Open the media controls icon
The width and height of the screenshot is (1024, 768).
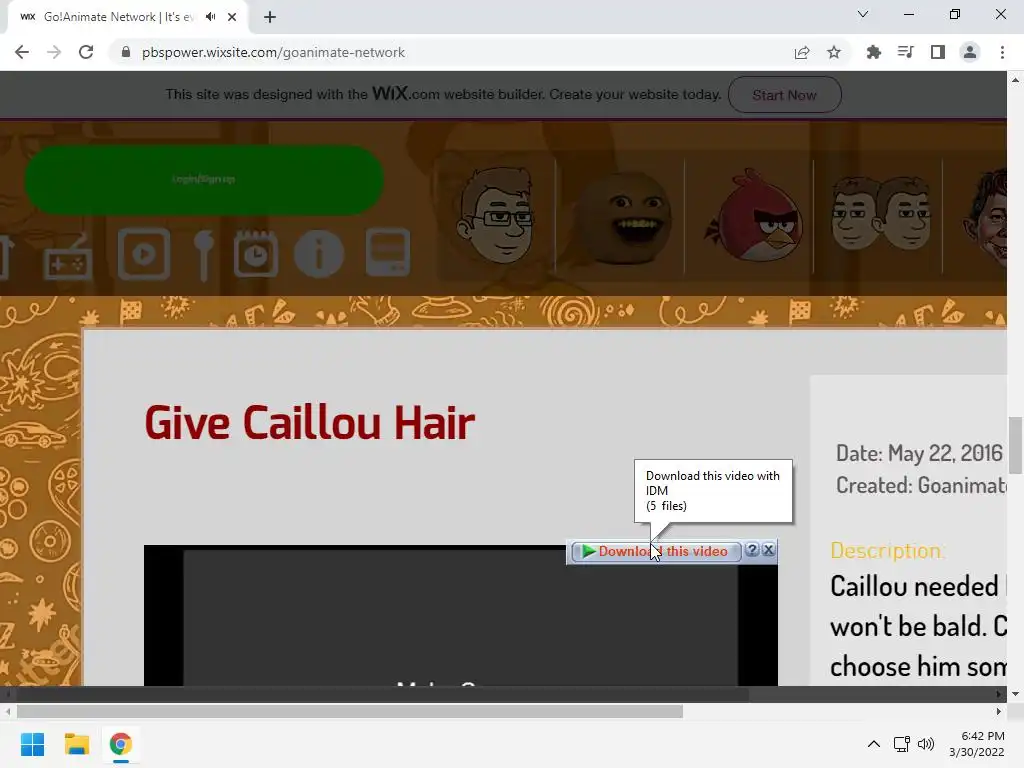pyautogui.click(x=905, y=52)
